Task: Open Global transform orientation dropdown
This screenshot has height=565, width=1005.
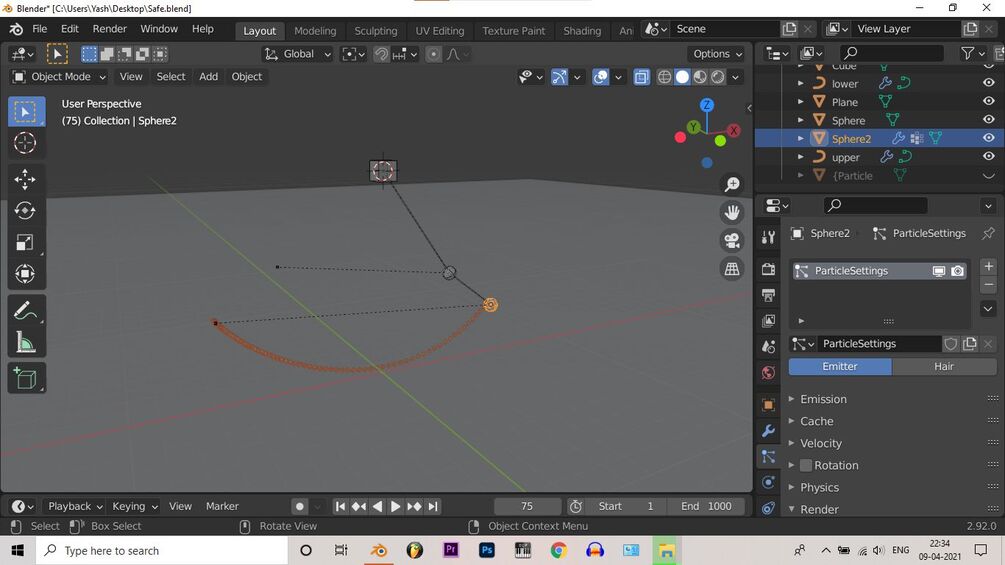Action: (x=298, y=54)
